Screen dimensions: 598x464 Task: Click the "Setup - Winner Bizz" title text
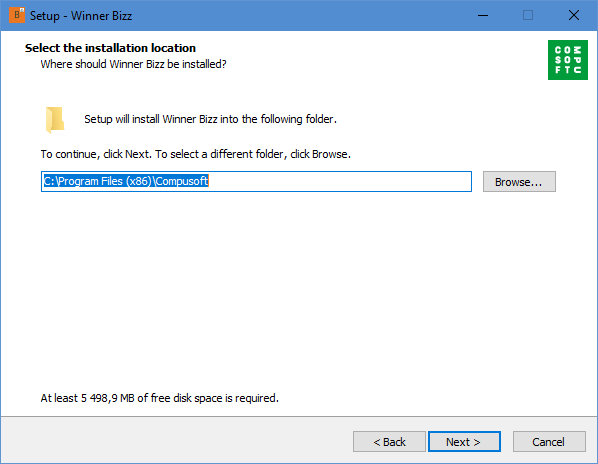tap(81, 16)
